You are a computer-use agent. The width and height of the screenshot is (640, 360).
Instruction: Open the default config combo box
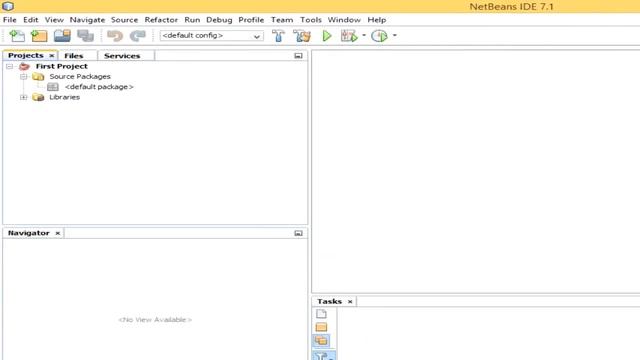[x=211, y=36]
